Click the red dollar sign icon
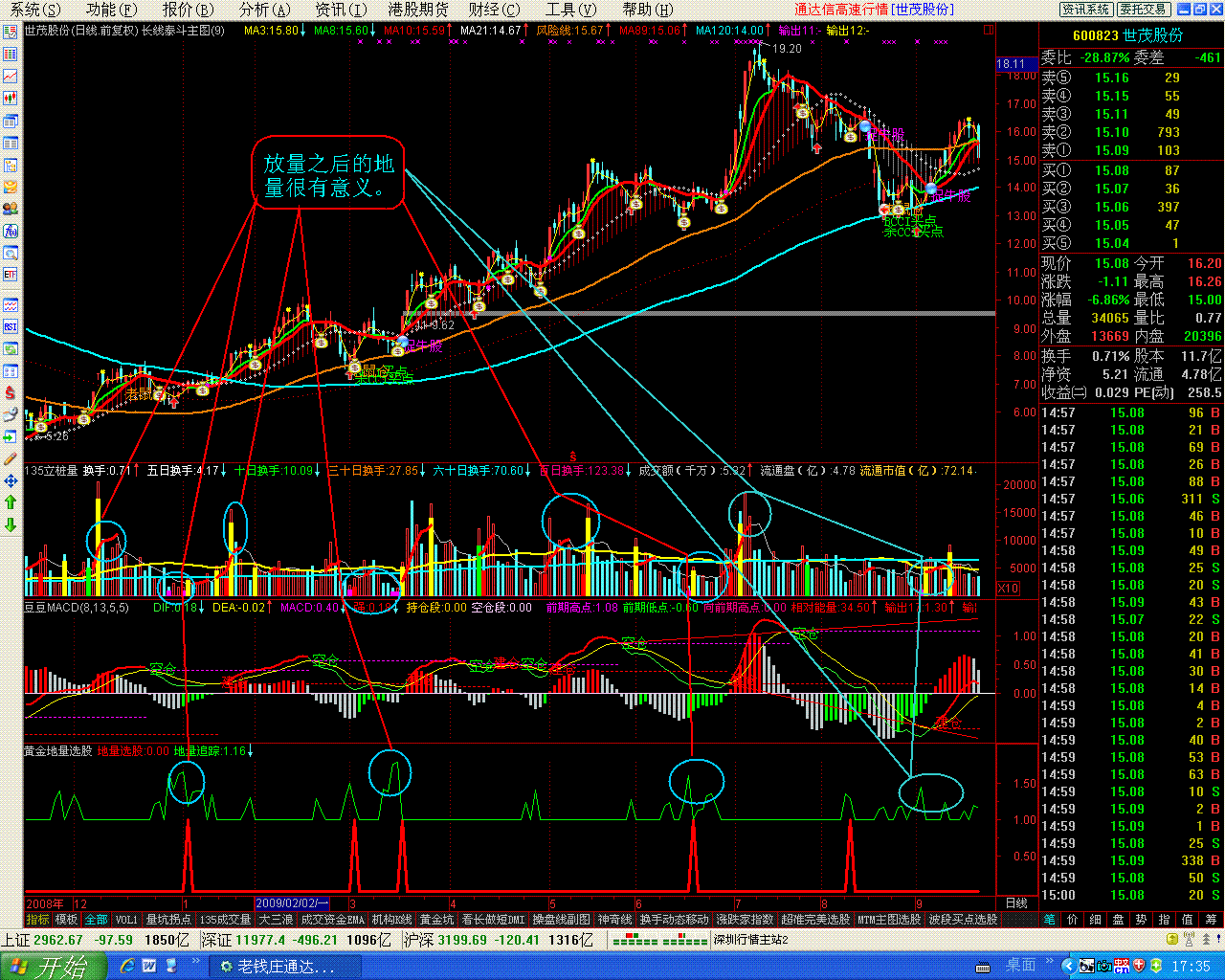 (x=11, y=392)
